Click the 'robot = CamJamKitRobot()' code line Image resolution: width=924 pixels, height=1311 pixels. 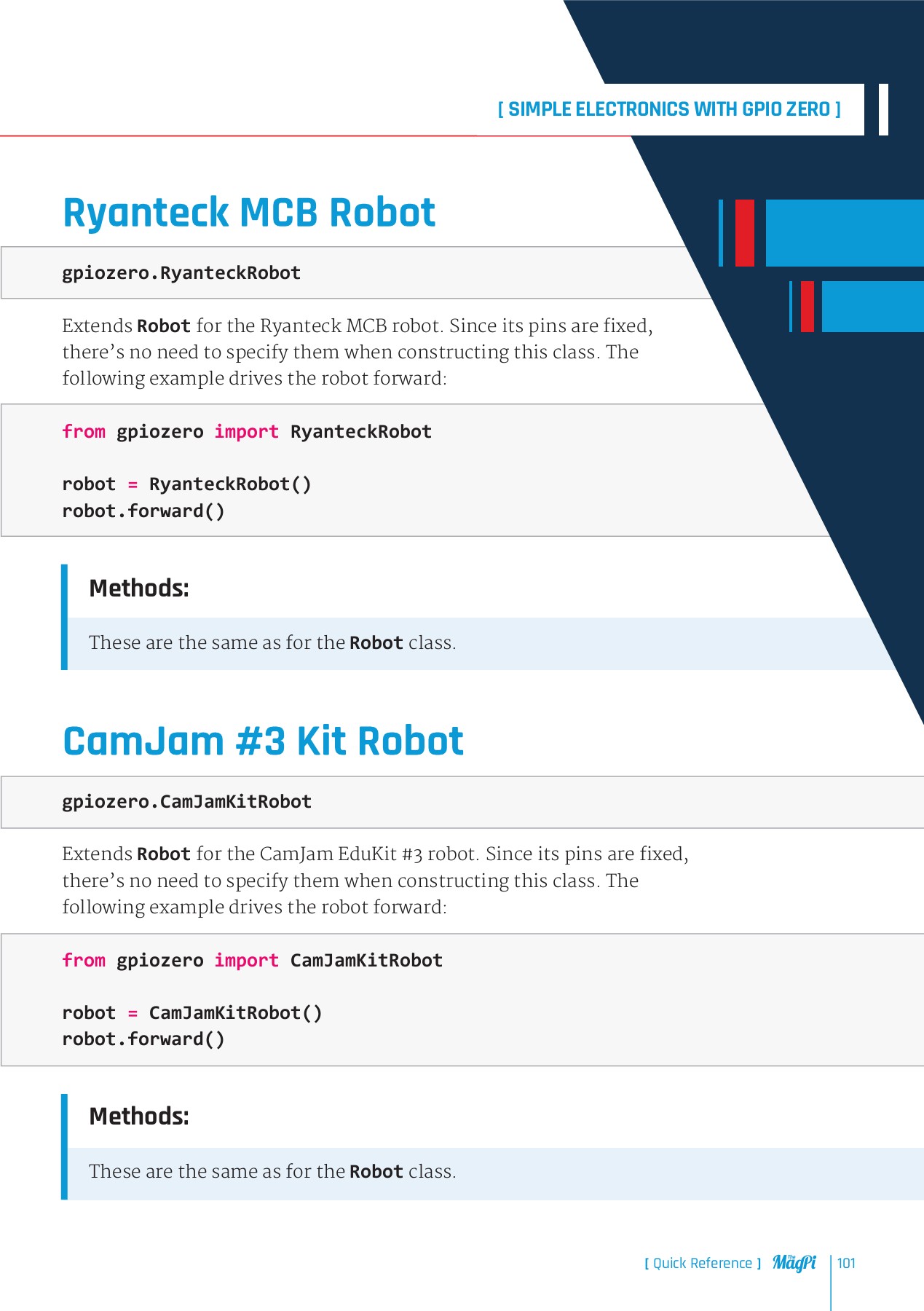(x=192, y=1013)
